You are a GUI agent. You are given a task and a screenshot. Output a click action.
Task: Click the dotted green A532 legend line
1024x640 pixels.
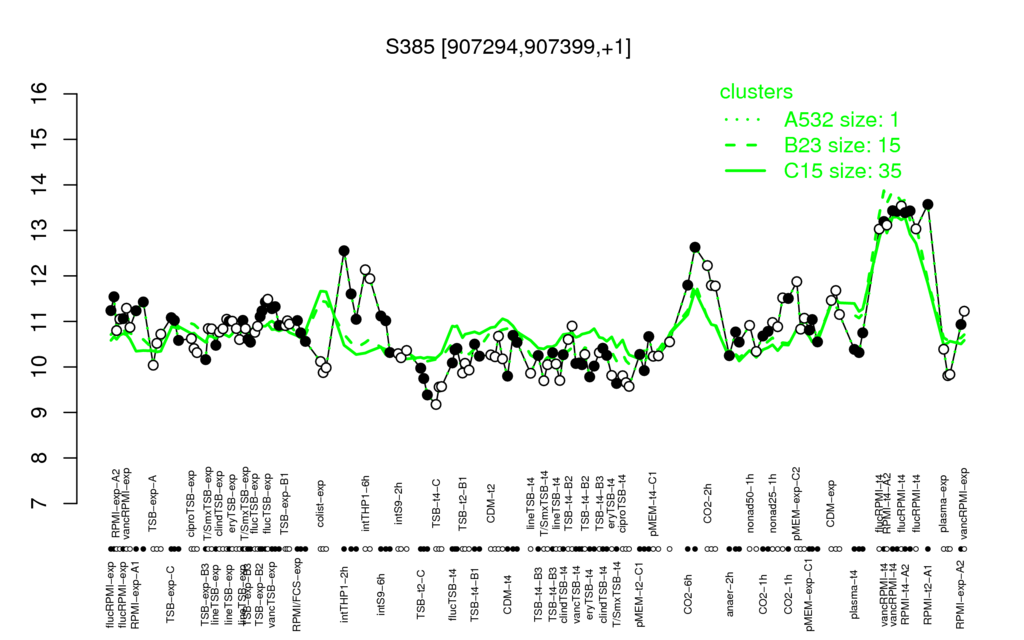[745, 120]
